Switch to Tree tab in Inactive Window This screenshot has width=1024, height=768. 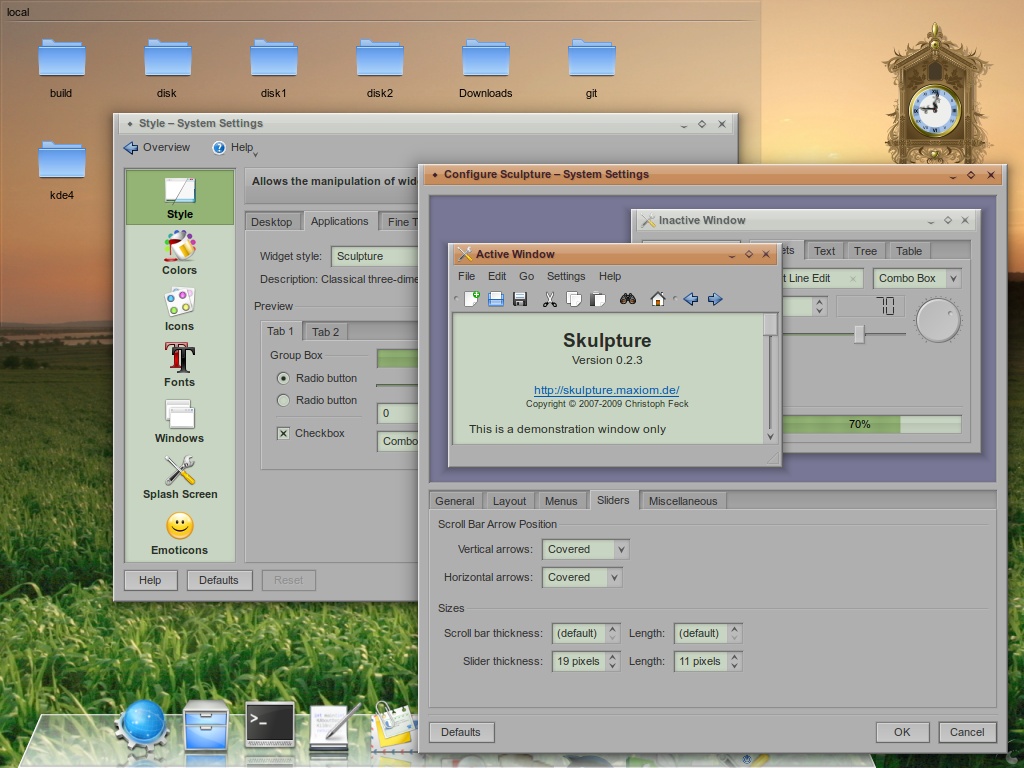[x=865, y=251]
